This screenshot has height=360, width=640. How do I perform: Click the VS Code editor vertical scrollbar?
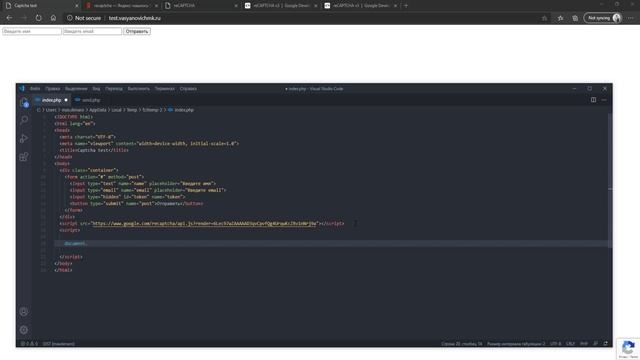pyautogui.click(x=610, y=180)
